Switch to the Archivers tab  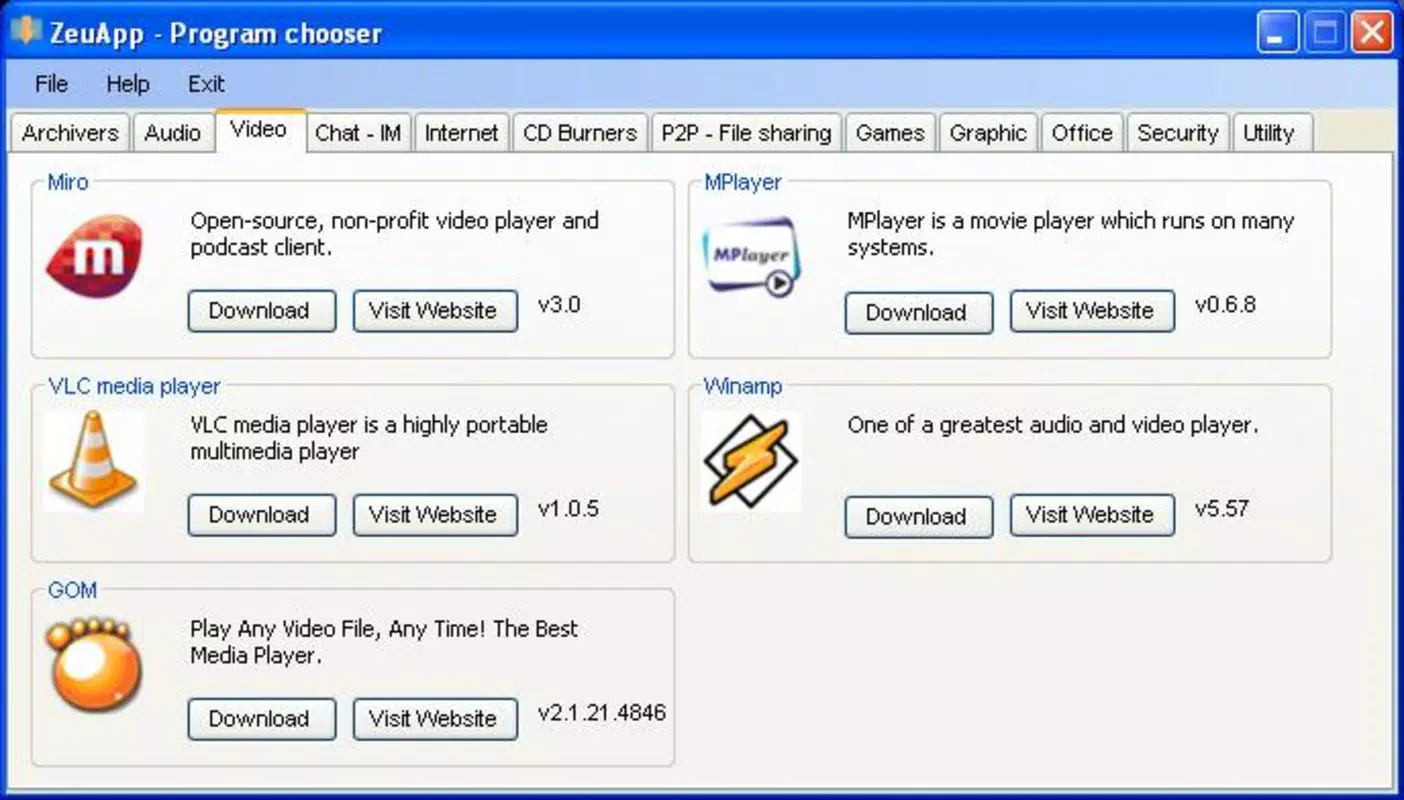pos(70,133)
